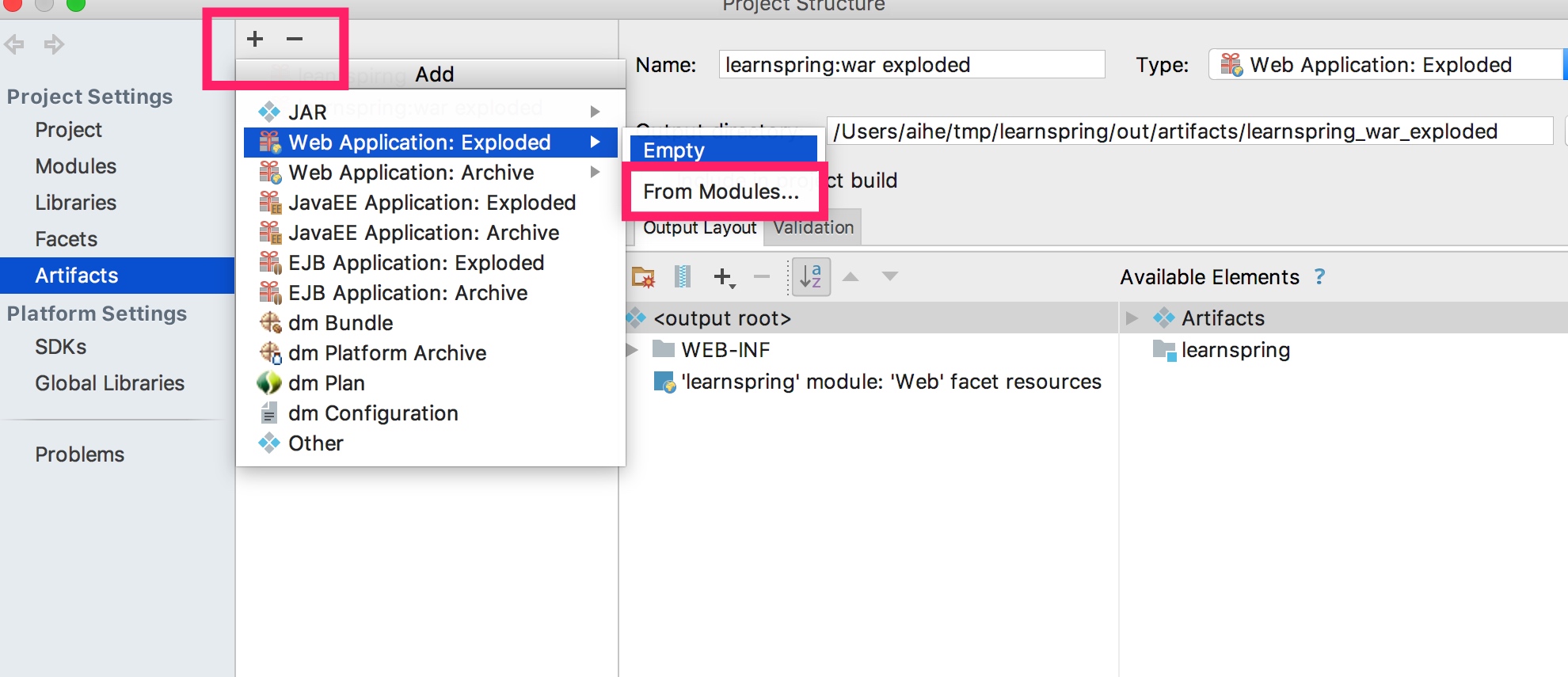This screenshot has height=677, width=1568.
Task: Switch to the Validation tab
Action: [x=813, y=228]
